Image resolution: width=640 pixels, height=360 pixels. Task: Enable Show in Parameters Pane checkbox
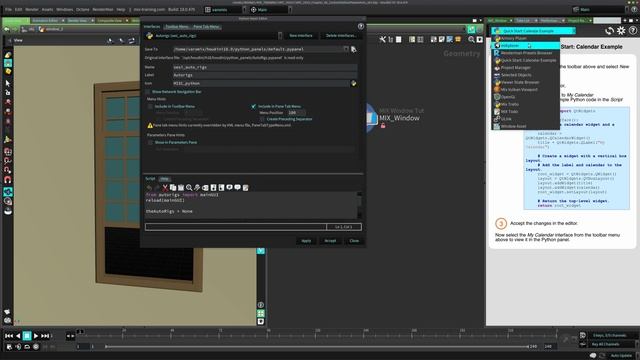(150, 142)
